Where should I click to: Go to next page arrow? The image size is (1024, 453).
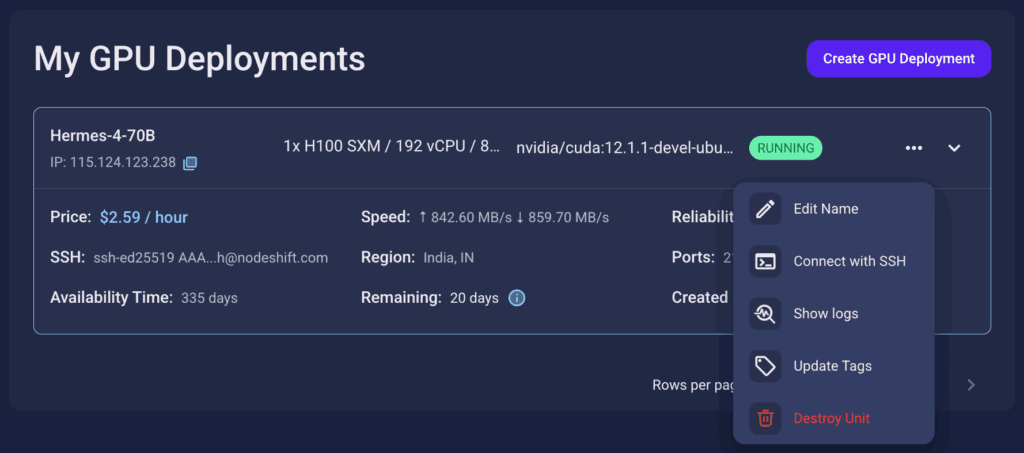pos(971,385)
